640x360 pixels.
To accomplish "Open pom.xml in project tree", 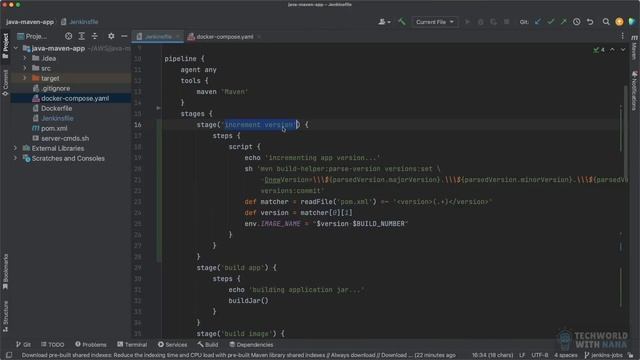I will pos(54,128).
